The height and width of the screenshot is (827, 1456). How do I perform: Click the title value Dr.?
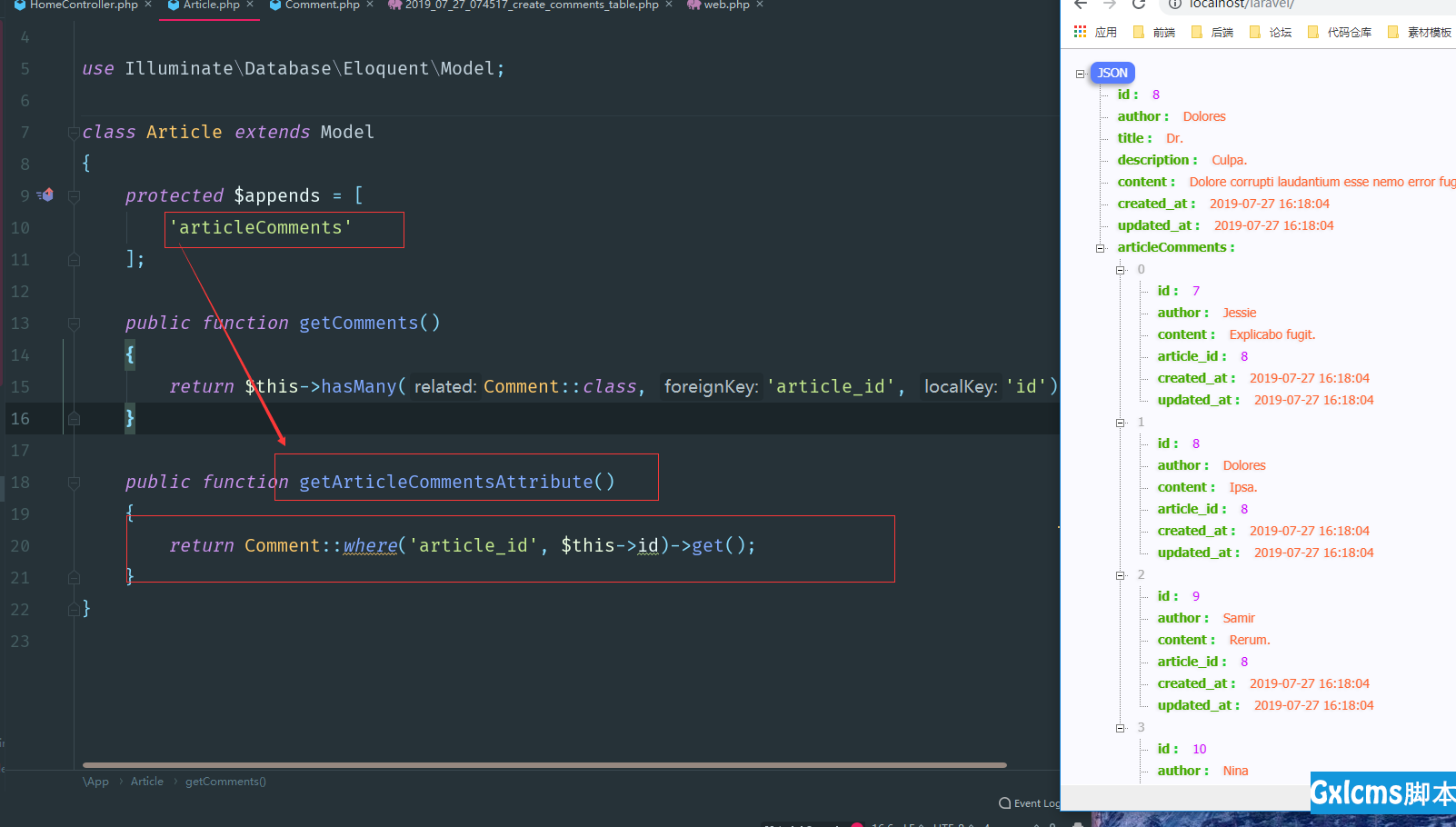(1174, 138)
